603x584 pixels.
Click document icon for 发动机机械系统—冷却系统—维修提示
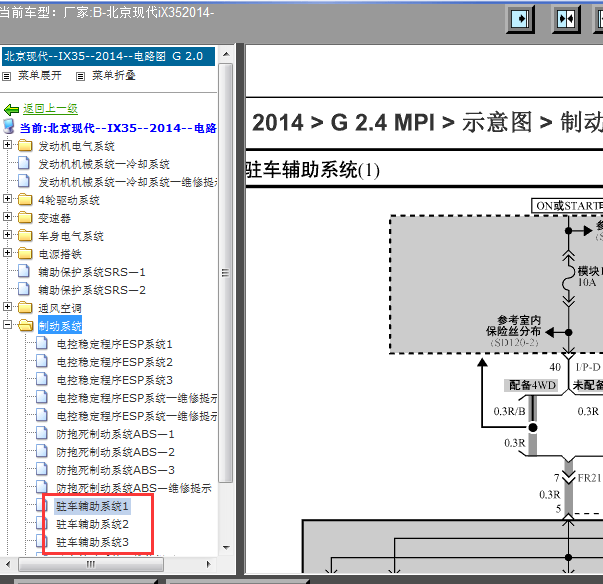(24, 181)
